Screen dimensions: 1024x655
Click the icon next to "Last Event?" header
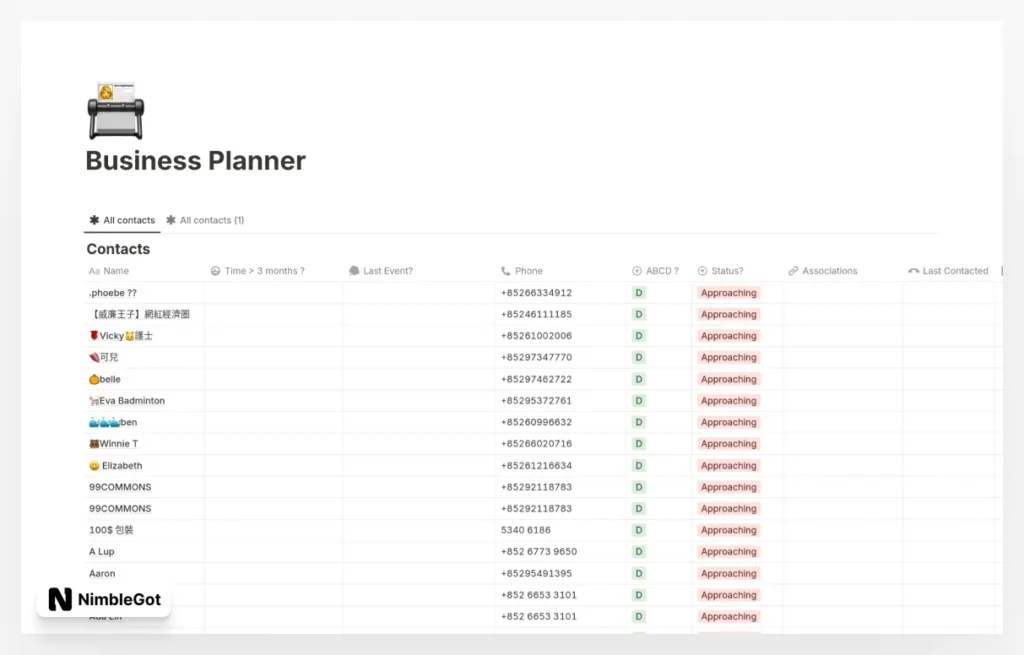pos(354,271)
